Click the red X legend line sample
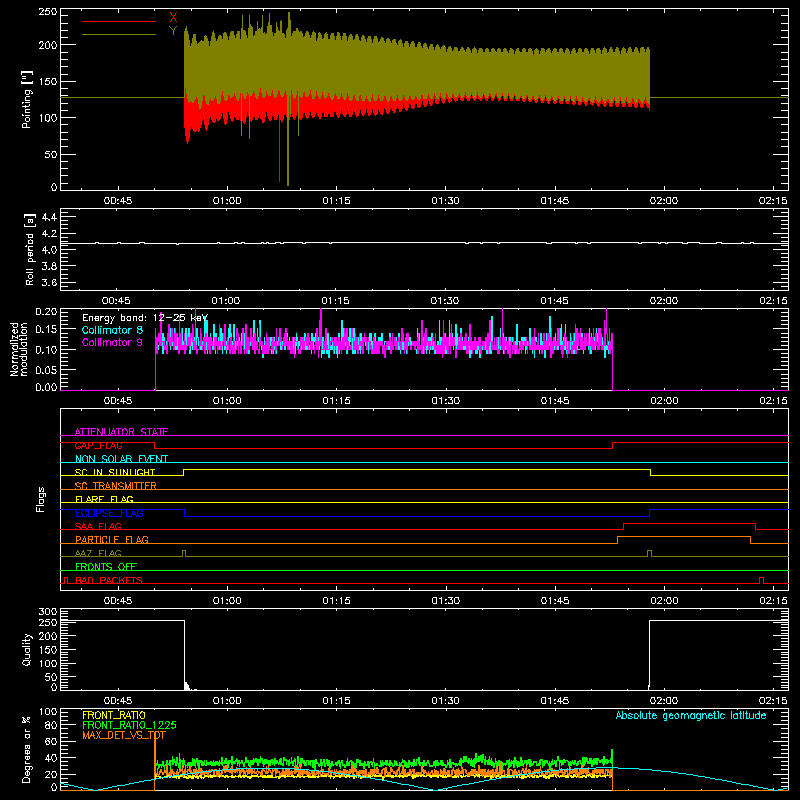Screen dimensions: 800x800 [119, 21]
